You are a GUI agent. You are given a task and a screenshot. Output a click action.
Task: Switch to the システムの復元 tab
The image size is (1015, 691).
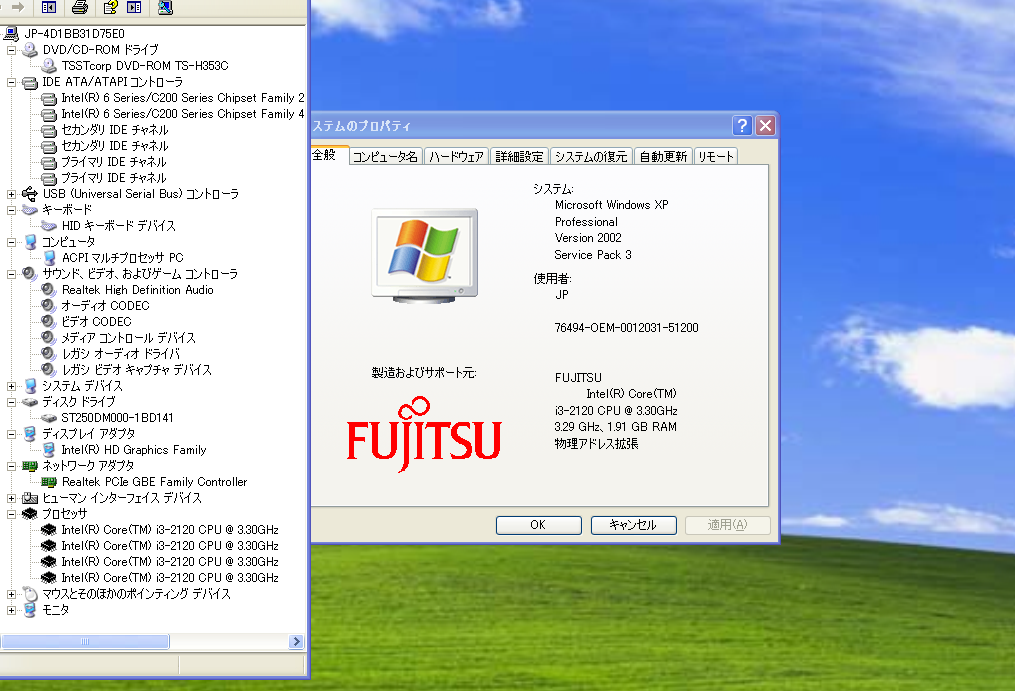(x=591, y=156)
